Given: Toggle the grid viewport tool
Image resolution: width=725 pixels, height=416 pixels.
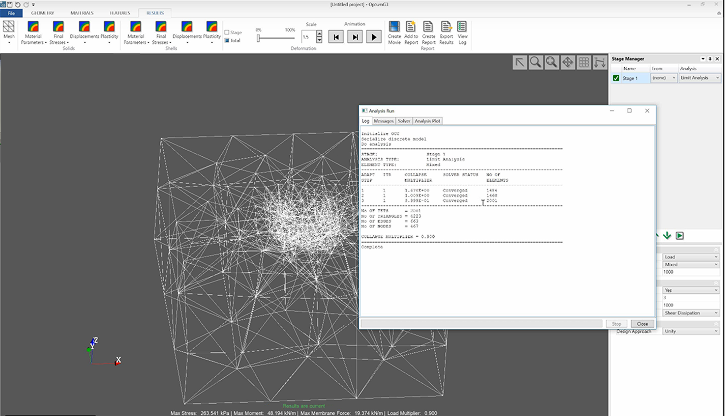Looking at the screenshot, I should [x=584, y=62].
